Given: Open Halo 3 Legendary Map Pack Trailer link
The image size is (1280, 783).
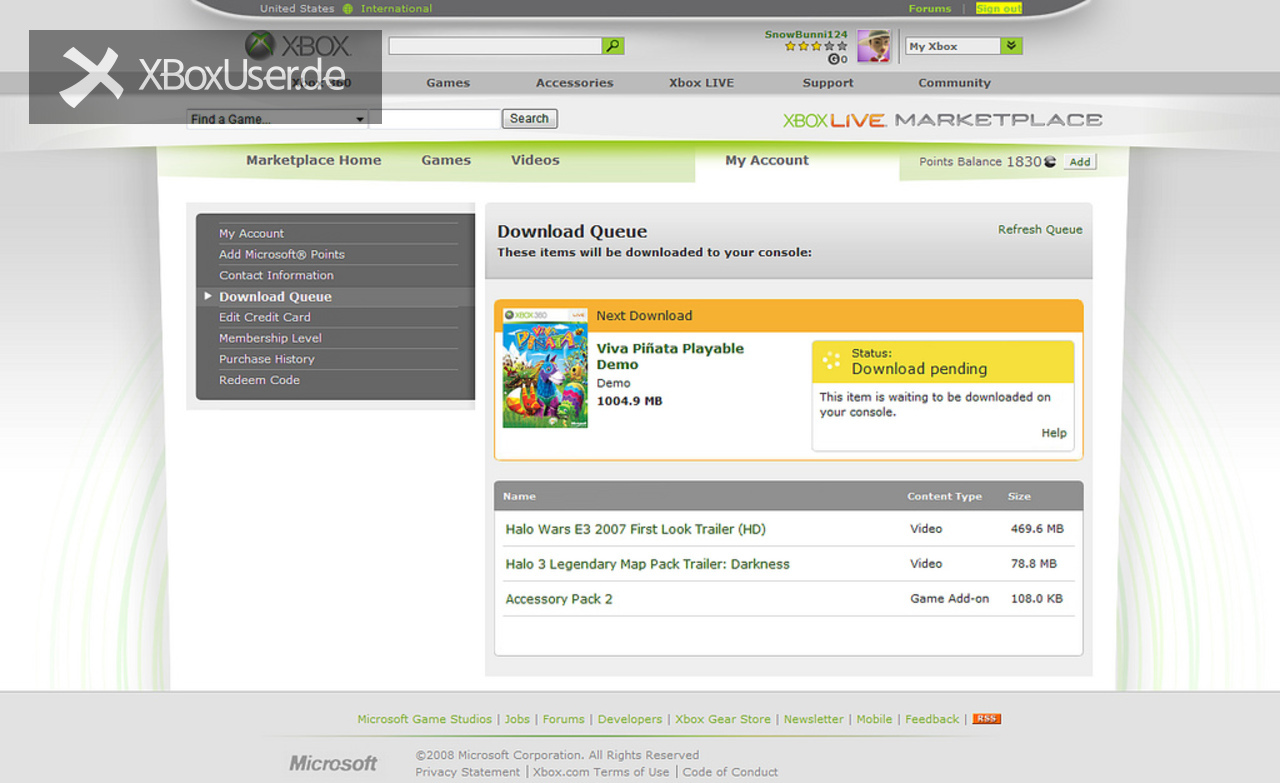Looking at the screenshot, I should (x=648, y=564).
